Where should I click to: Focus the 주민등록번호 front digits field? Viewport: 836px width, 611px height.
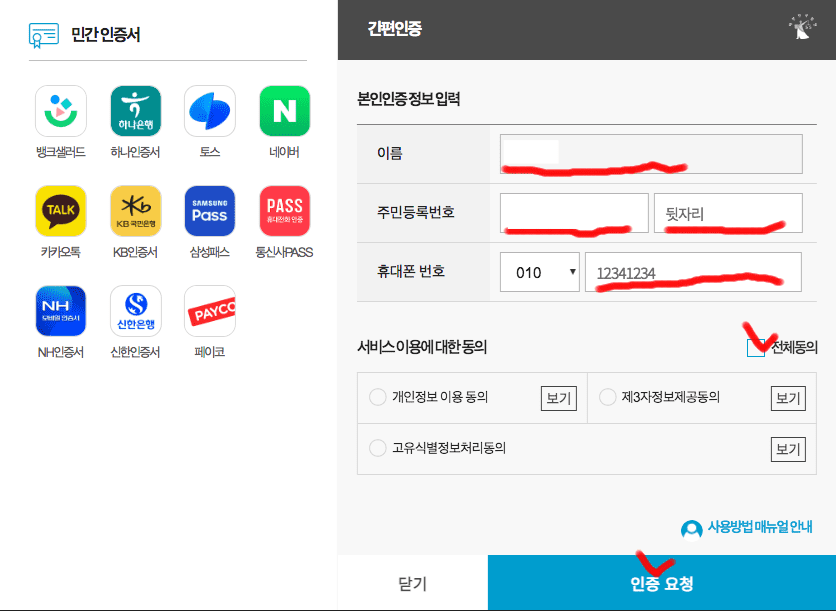(x=574, y=213)
